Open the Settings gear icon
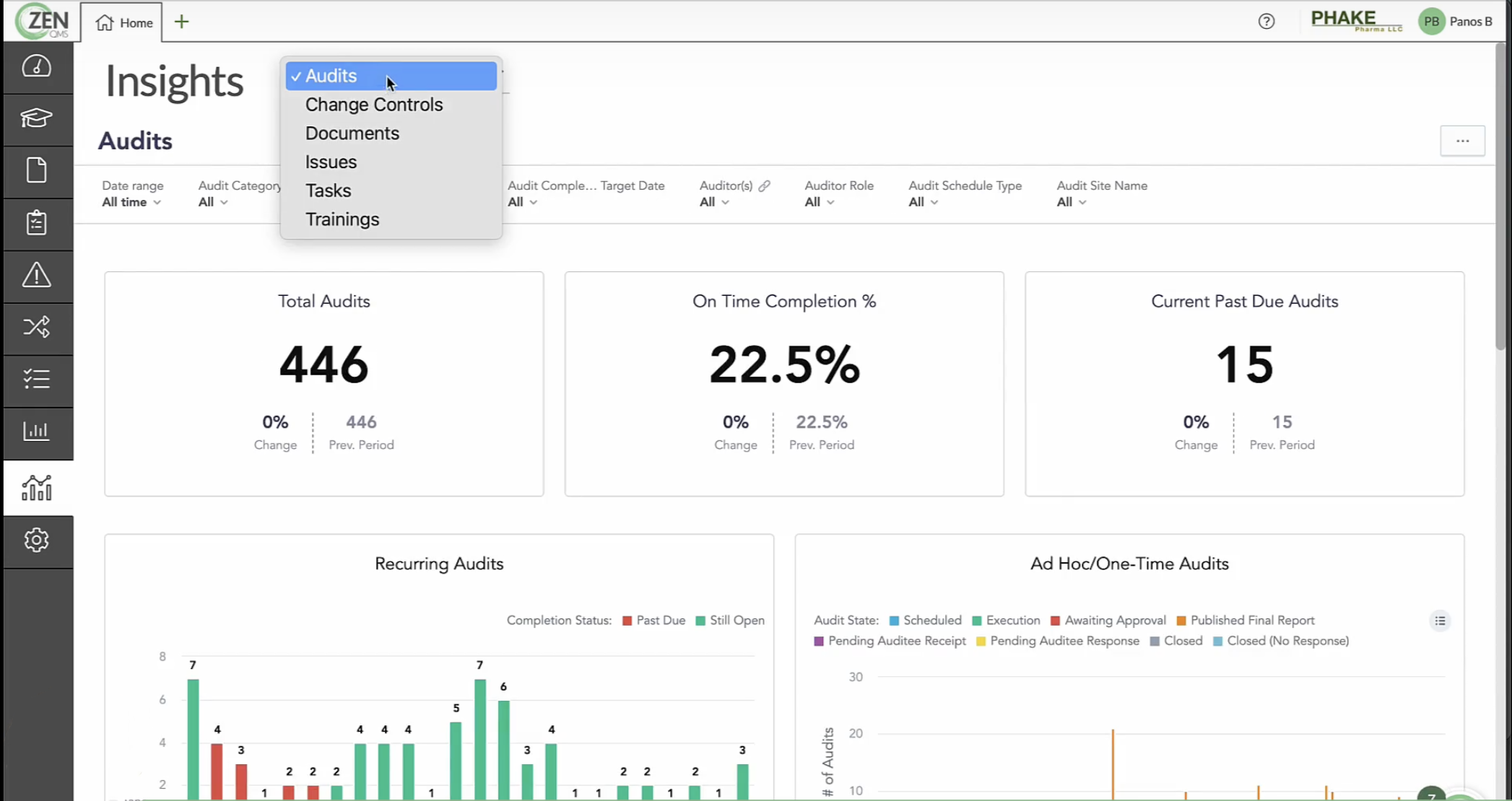Screen dimensions: 1512x801 [x=37, y=540]
